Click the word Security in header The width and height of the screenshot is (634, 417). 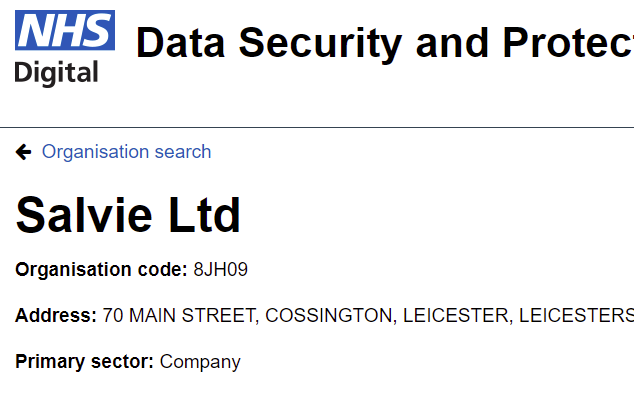point(320,43)
